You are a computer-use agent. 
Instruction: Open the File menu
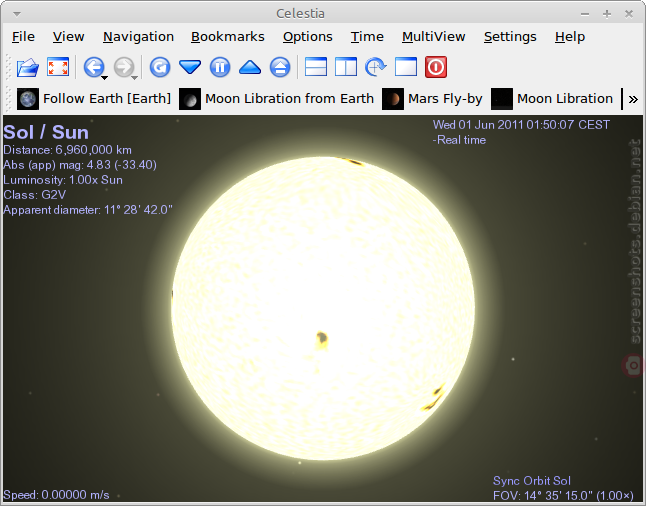[x=23, y=37]
